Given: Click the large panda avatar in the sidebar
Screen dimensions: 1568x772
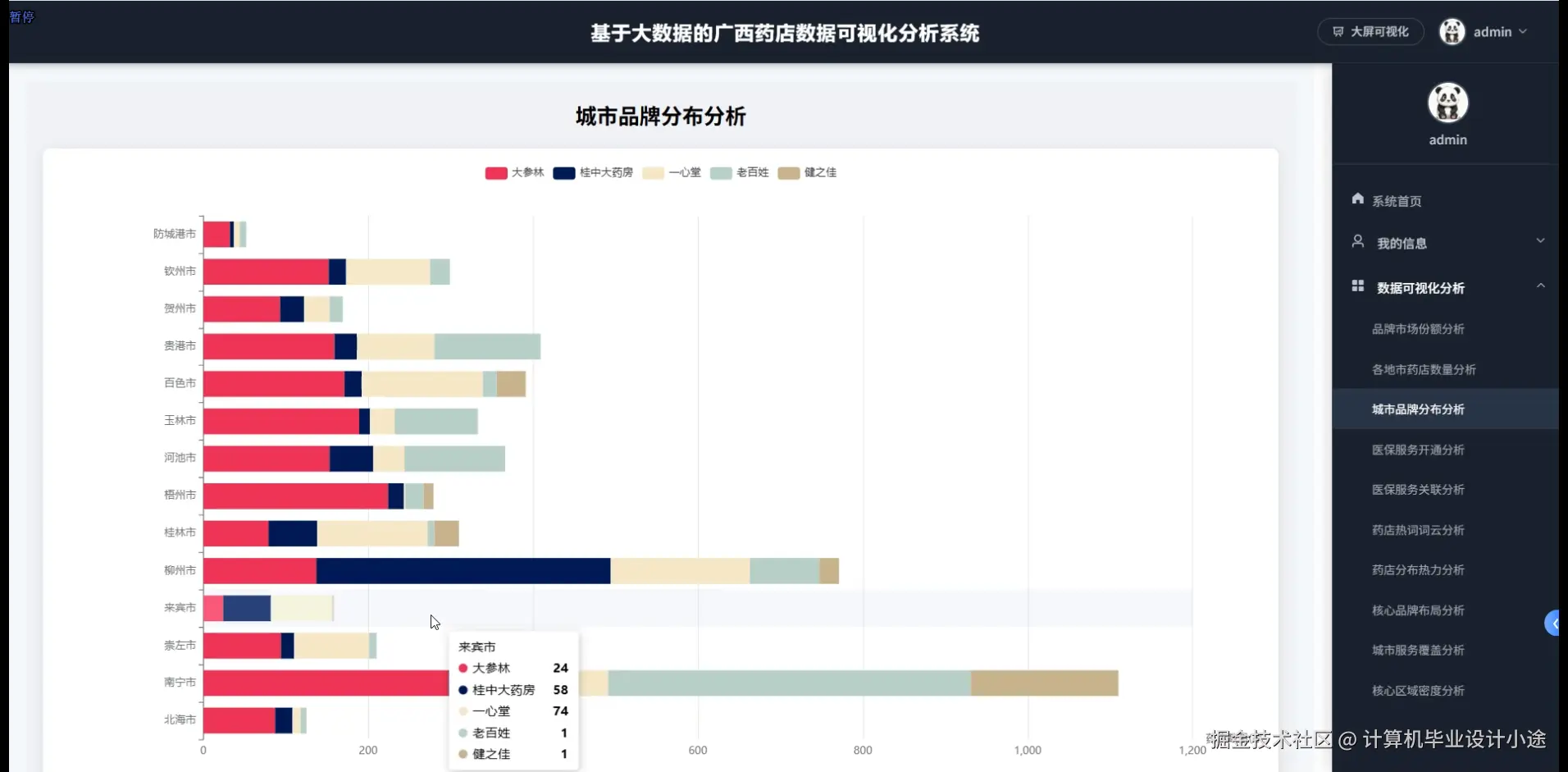Looking at the screenshot, I should pos(1448,103).
